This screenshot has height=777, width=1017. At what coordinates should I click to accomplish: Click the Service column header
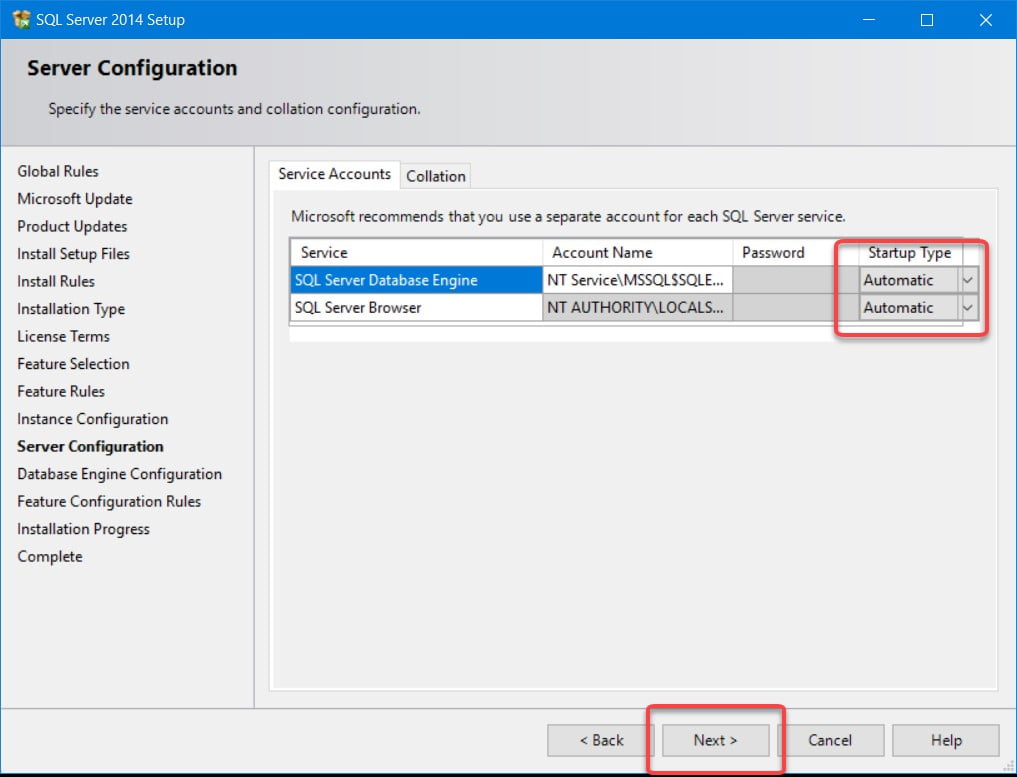(416, 252)
